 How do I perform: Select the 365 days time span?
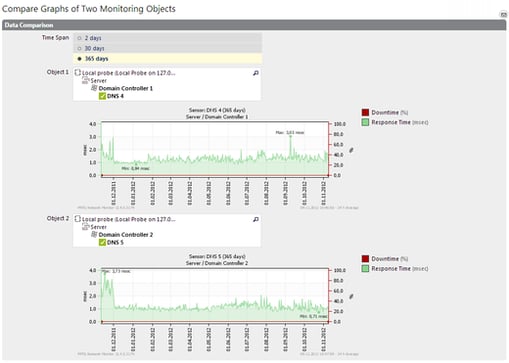[x=168, y=59]
